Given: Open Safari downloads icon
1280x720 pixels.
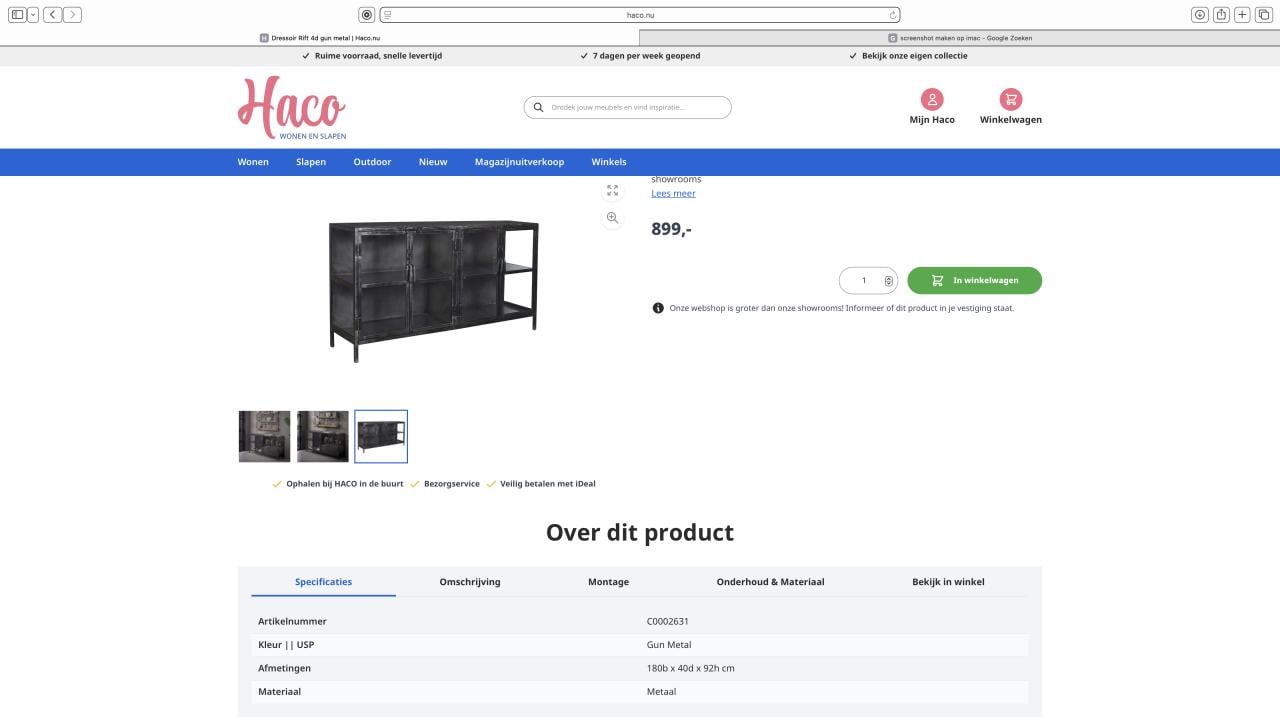Looking at the screenshot, I should [x=1200, y=15].
